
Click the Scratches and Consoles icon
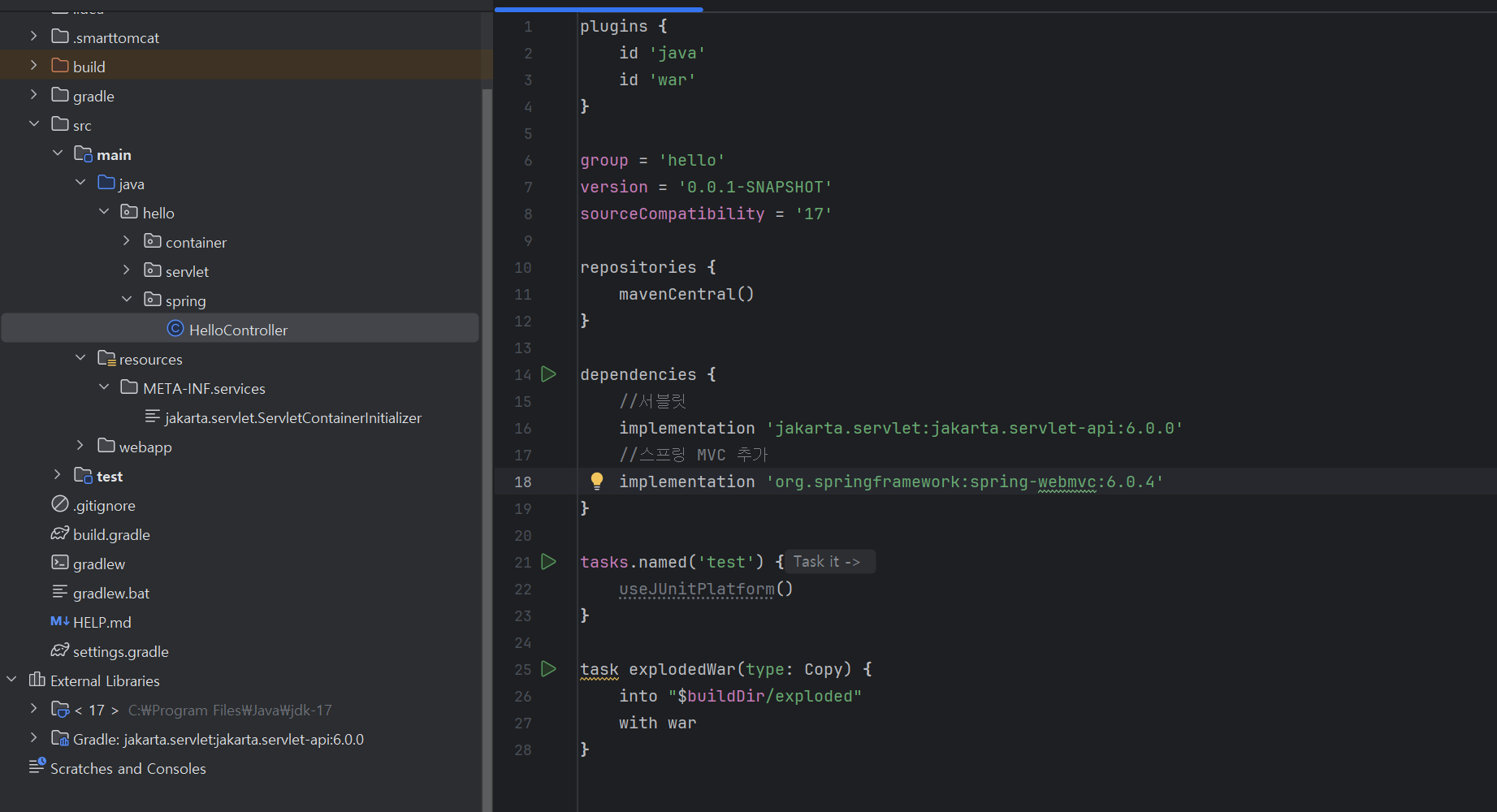[37, 766]
